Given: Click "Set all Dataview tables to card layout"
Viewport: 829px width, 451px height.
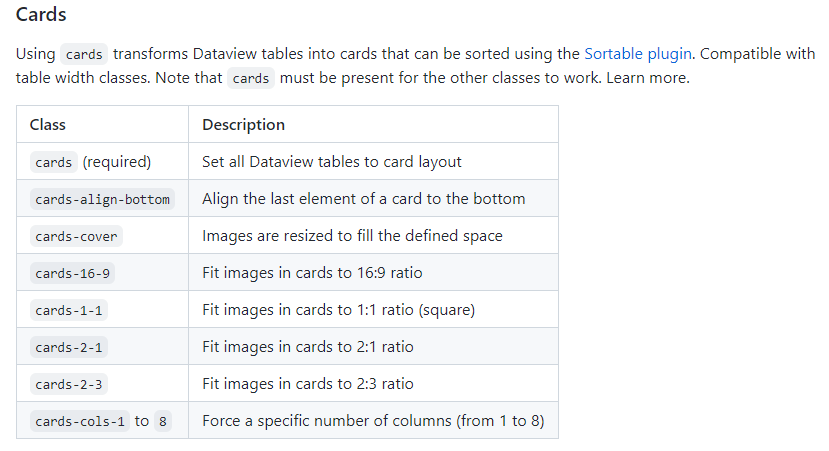Looking at the screenshot, I should tap(331, 161).
